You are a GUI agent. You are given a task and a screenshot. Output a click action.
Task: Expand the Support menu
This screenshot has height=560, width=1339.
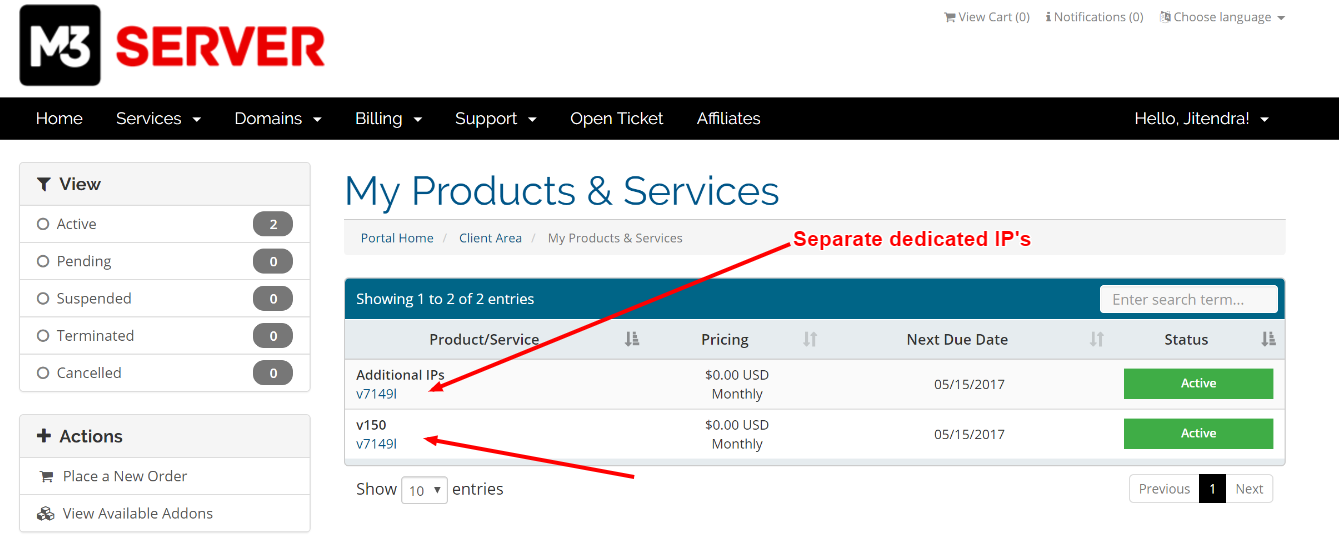tap(496, 118)
